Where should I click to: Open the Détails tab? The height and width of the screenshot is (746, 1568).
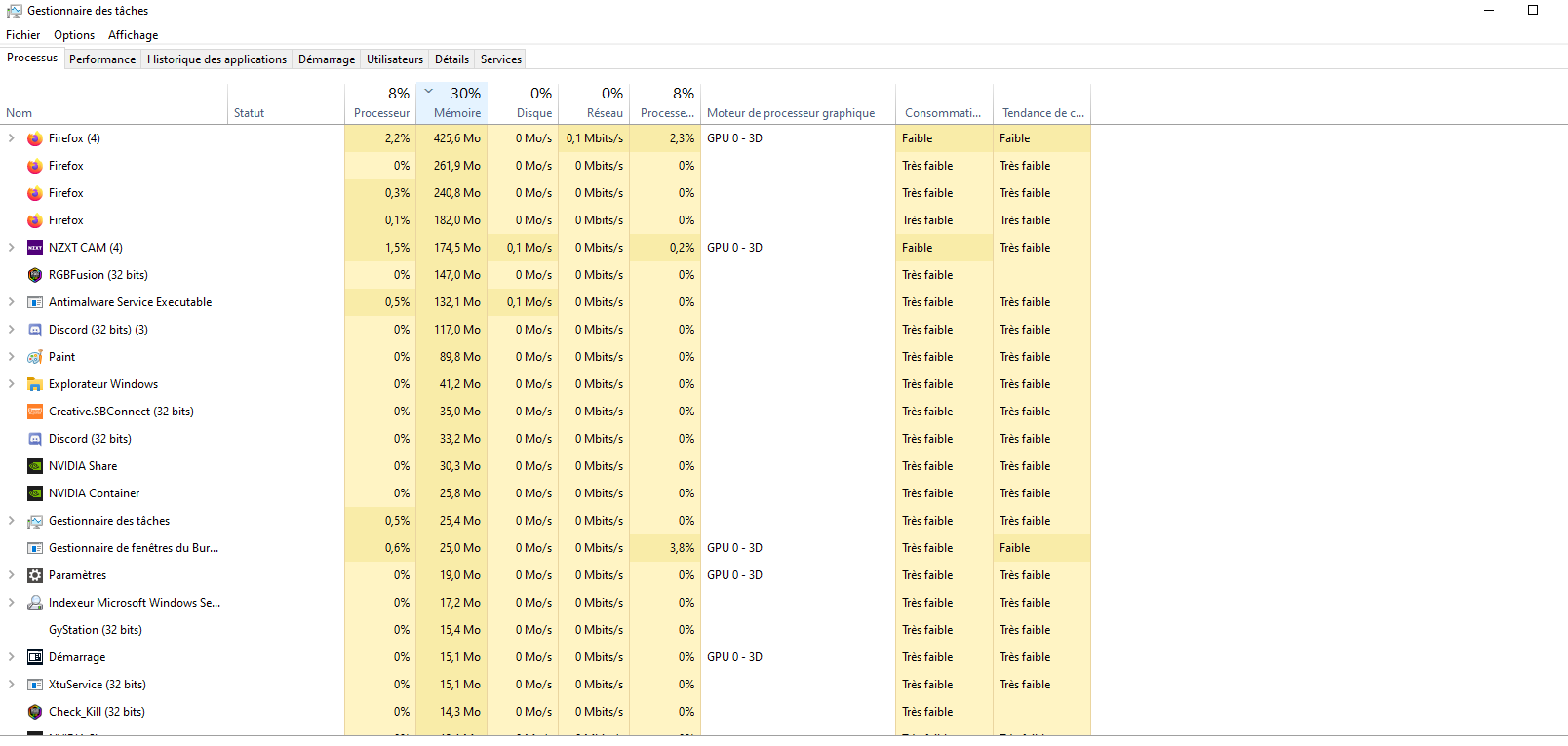click(451, 59)
